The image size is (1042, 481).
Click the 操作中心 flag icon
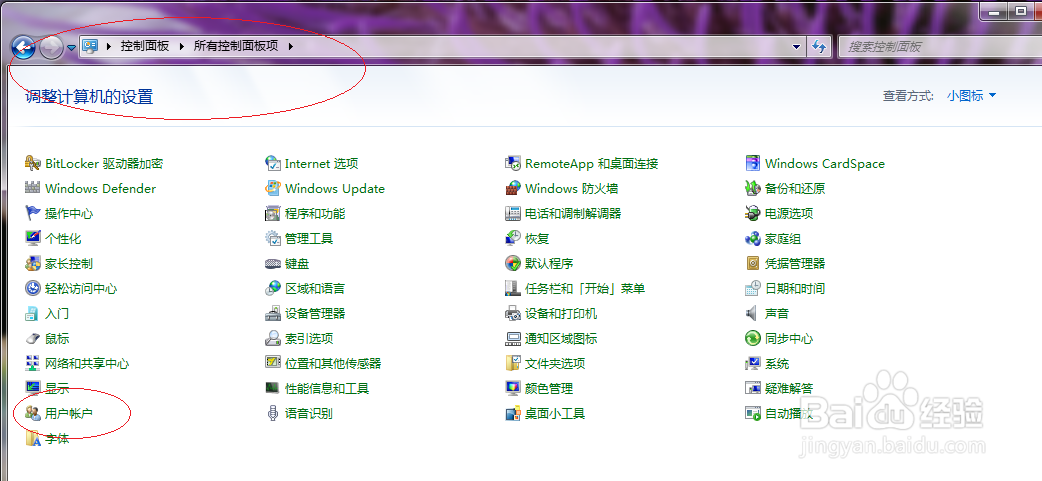pos(33,213)
